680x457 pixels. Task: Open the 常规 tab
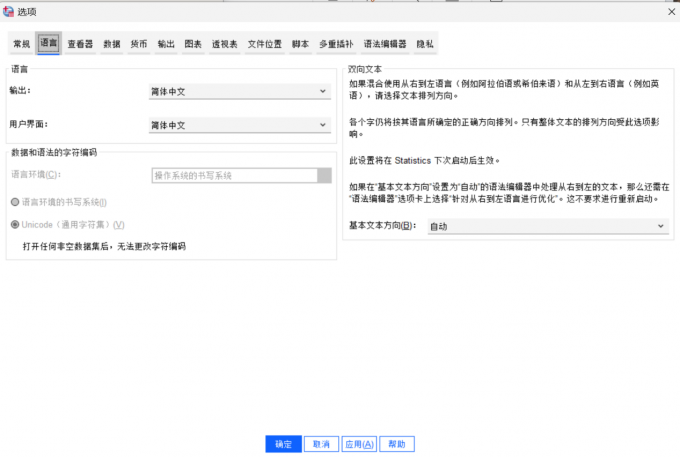click(x=22, y=44)
